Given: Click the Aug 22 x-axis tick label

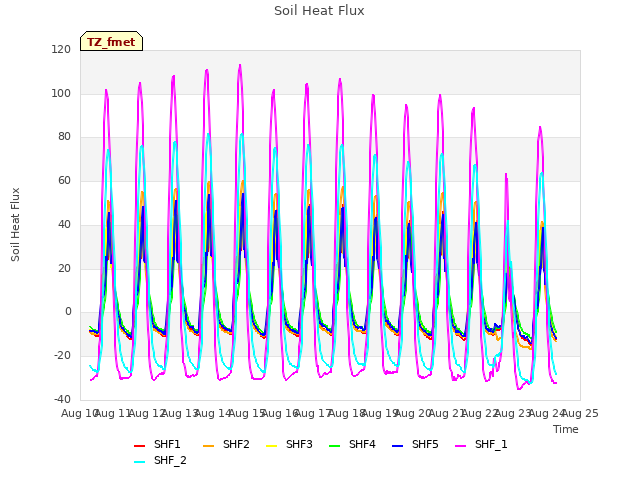Looking at the screenshot, I should click(x=480, y=413).
